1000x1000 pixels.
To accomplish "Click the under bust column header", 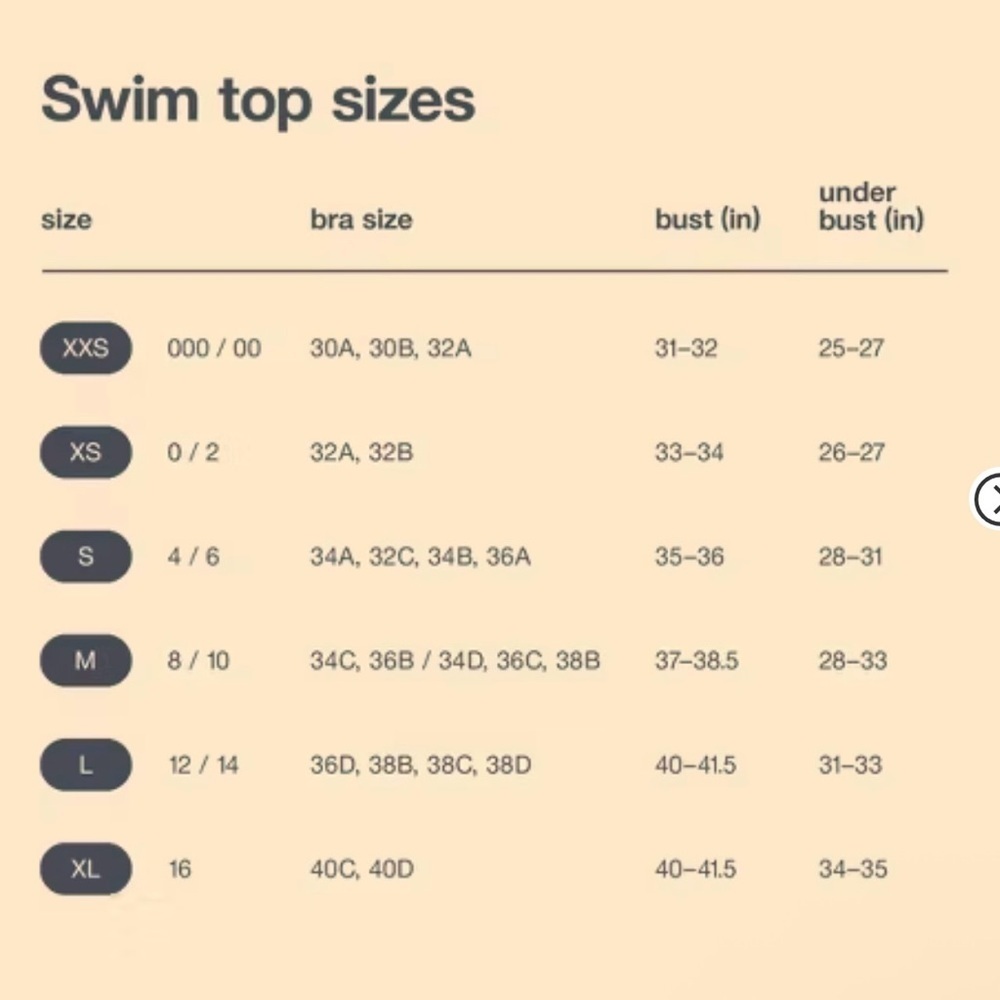I will coord(870,206).
